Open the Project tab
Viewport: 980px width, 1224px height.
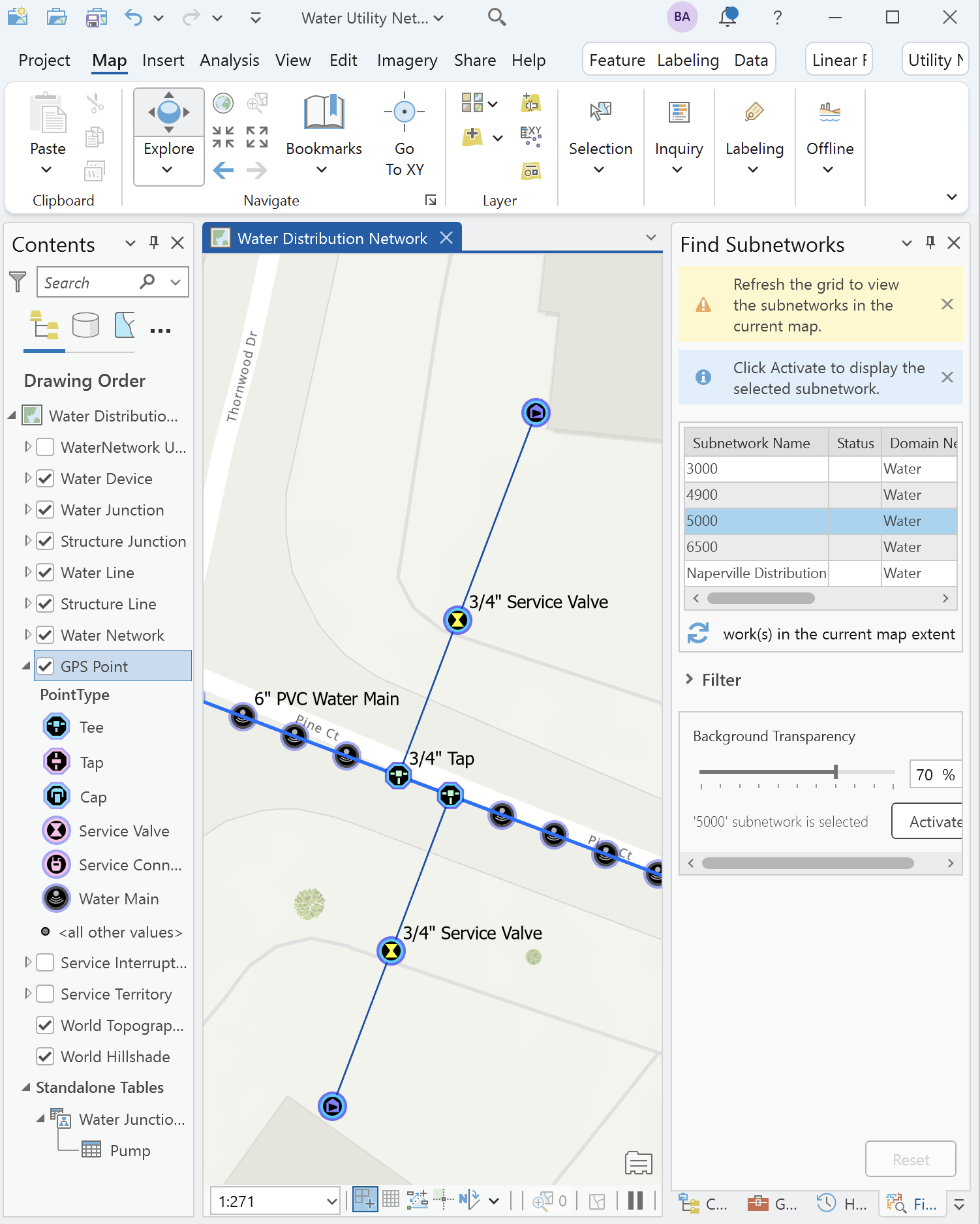(x=44, y=61)
